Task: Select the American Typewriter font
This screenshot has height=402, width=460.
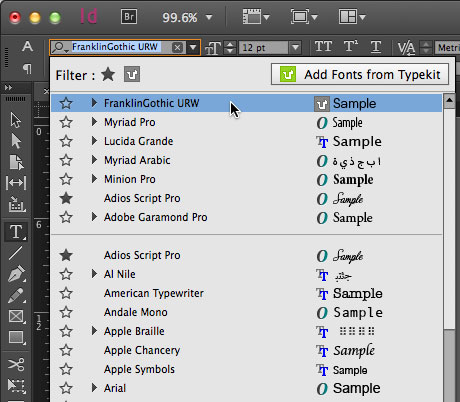Action: click(x=154, y=293)
